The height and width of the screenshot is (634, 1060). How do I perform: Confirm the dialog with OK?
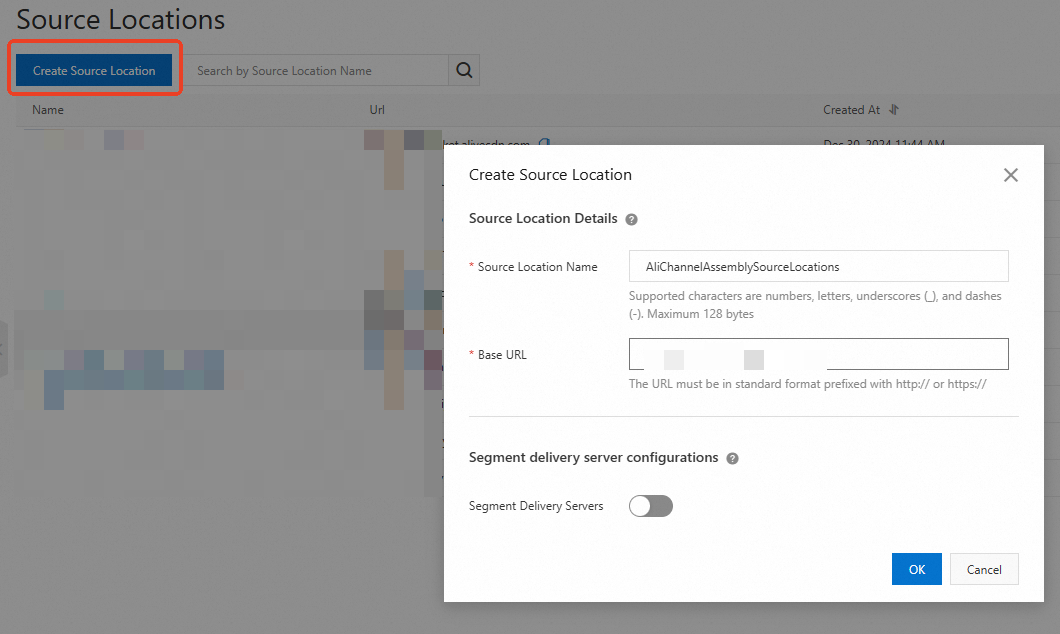point(916,569)
